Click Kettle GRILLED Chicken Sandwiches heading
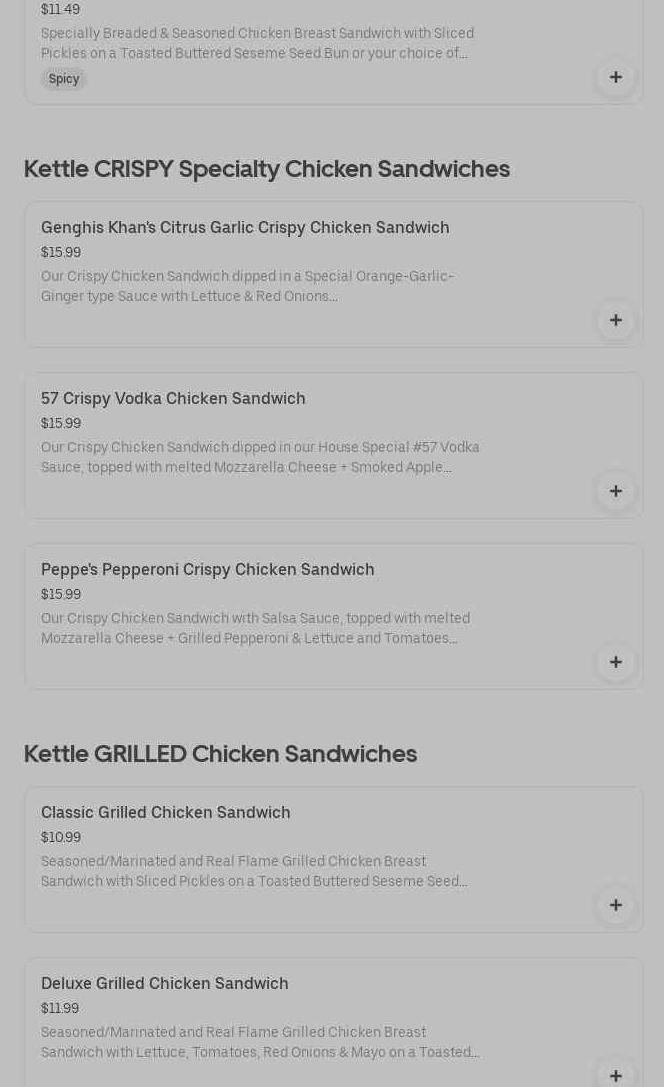Viewport: 664px width, 1087px height. (x=220, y=753)
